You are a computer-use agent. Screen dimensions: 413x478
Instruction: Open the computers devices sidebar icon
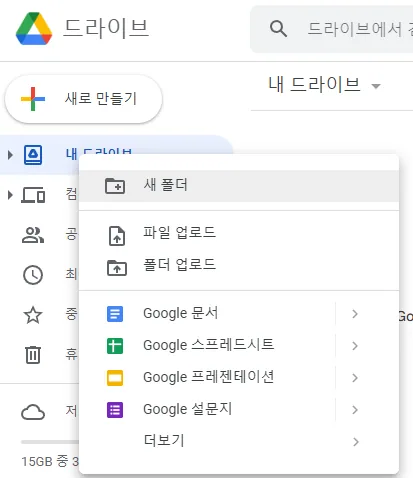[33, 195]
